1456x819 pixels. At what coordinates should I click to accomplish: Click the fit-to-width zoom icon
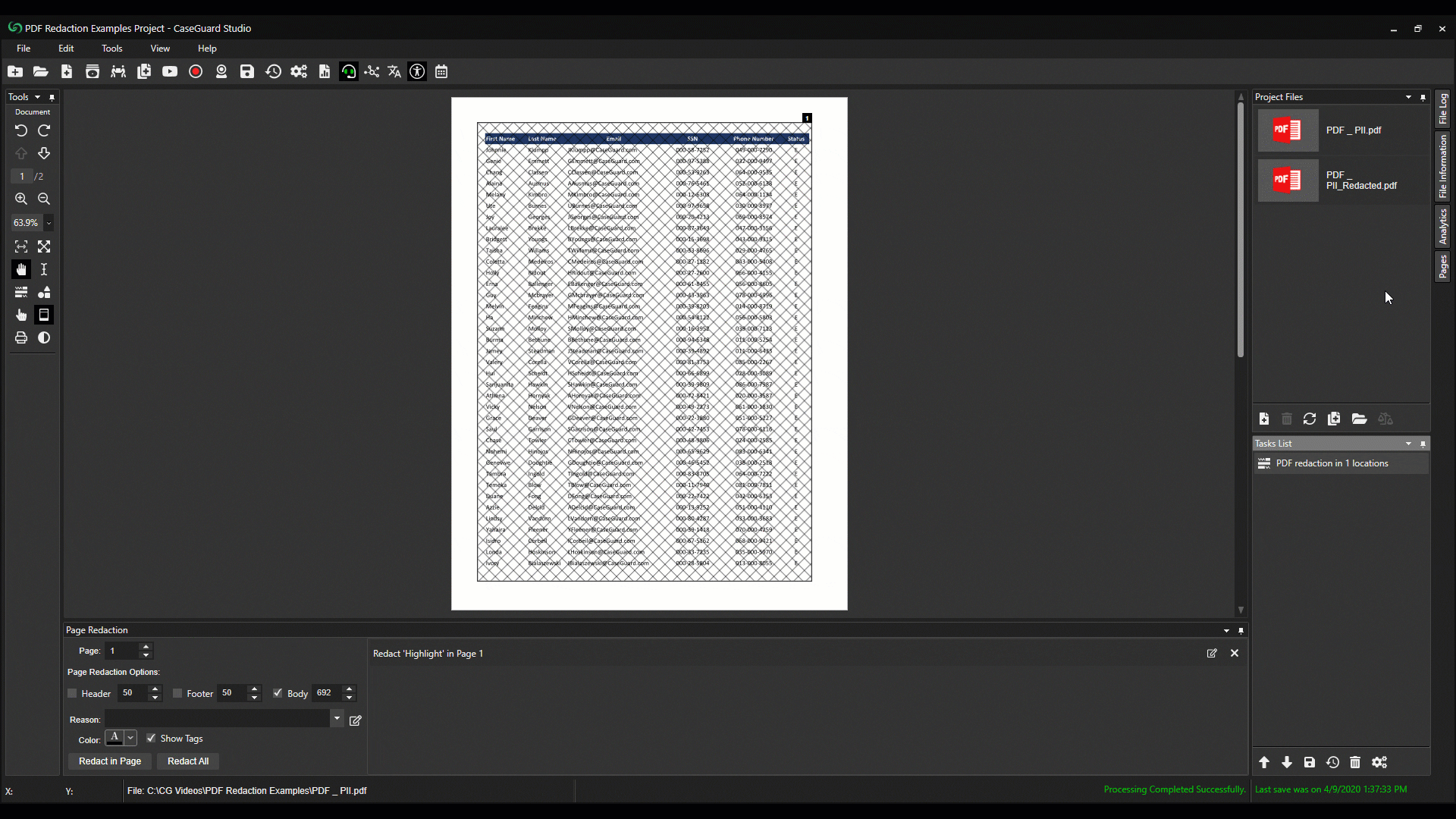coord(20,246)
